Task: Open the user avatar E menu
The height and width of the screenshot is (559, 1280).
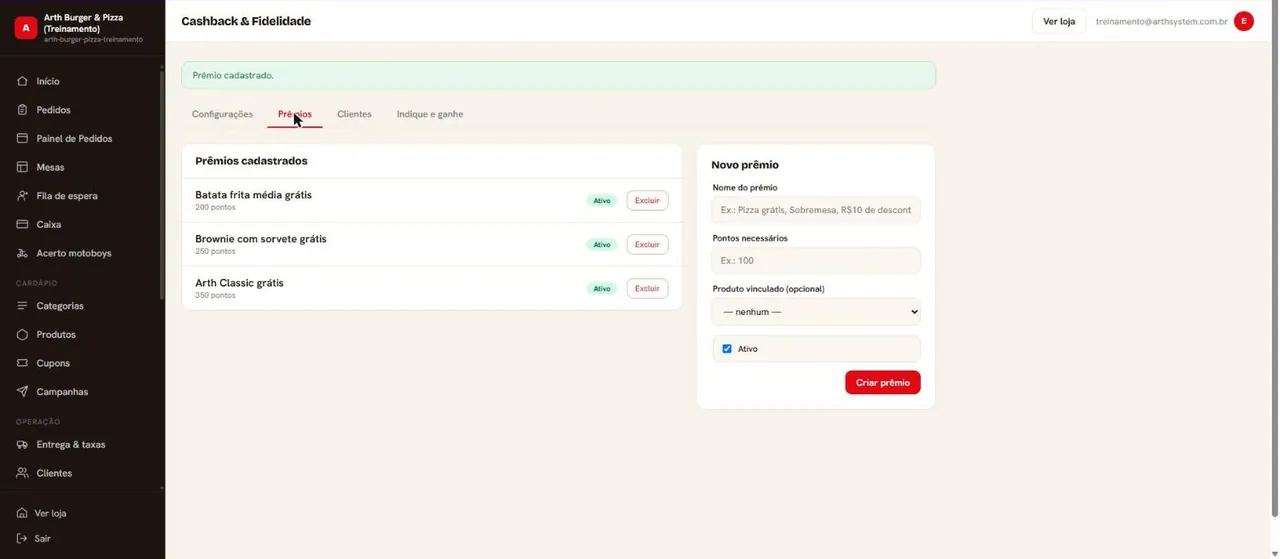Action: click(1244, 21)
